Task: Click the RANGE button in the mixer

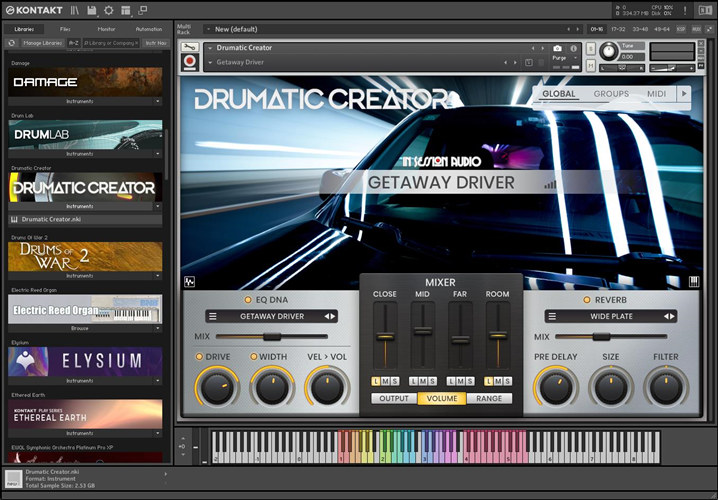Action: [489, 398]
